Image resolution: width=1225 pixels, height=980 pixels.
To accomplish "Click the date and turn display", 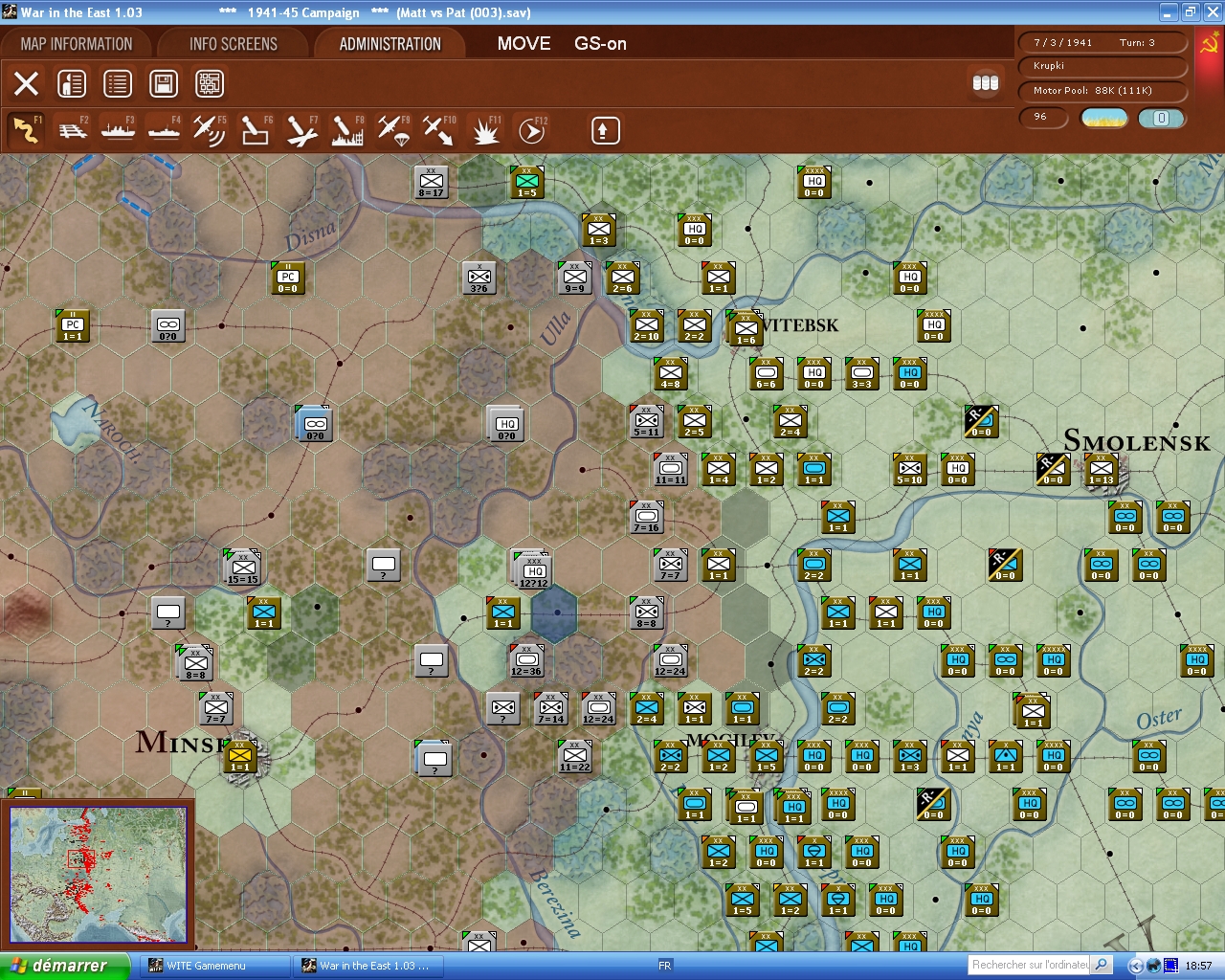I will (x=1101, y=42).
